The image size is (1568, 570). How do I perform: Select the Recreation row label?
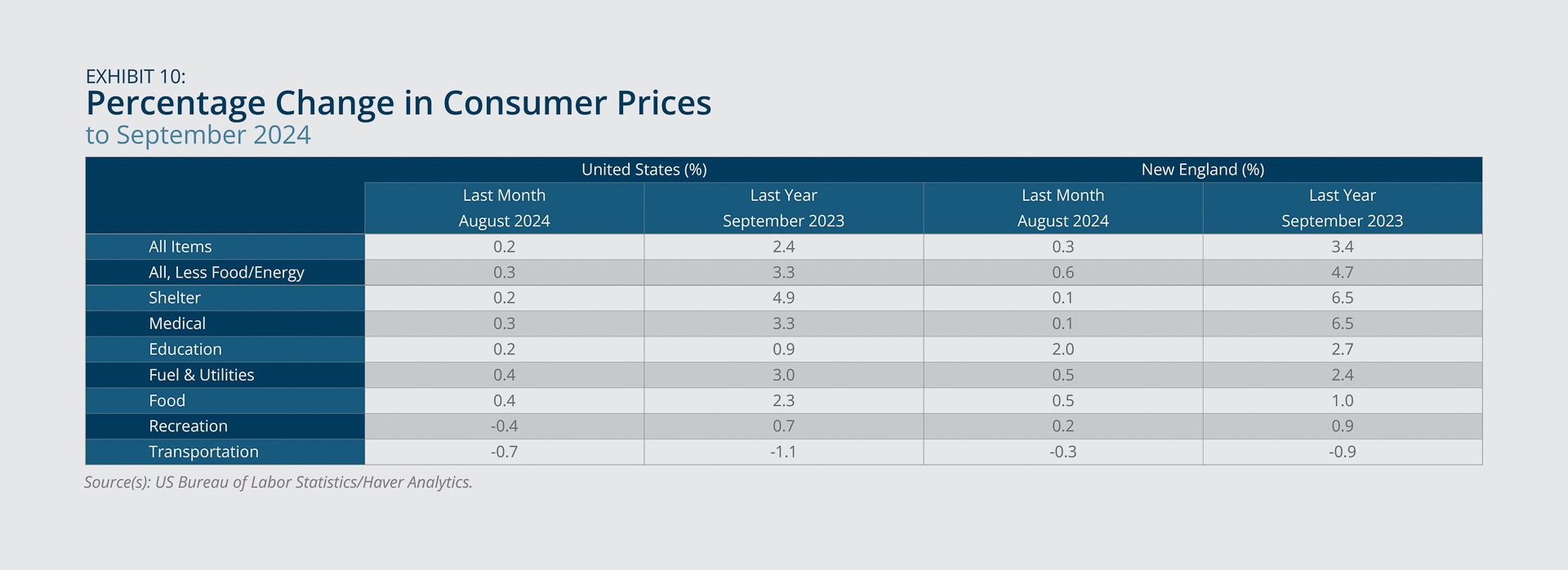click(189, 426)
